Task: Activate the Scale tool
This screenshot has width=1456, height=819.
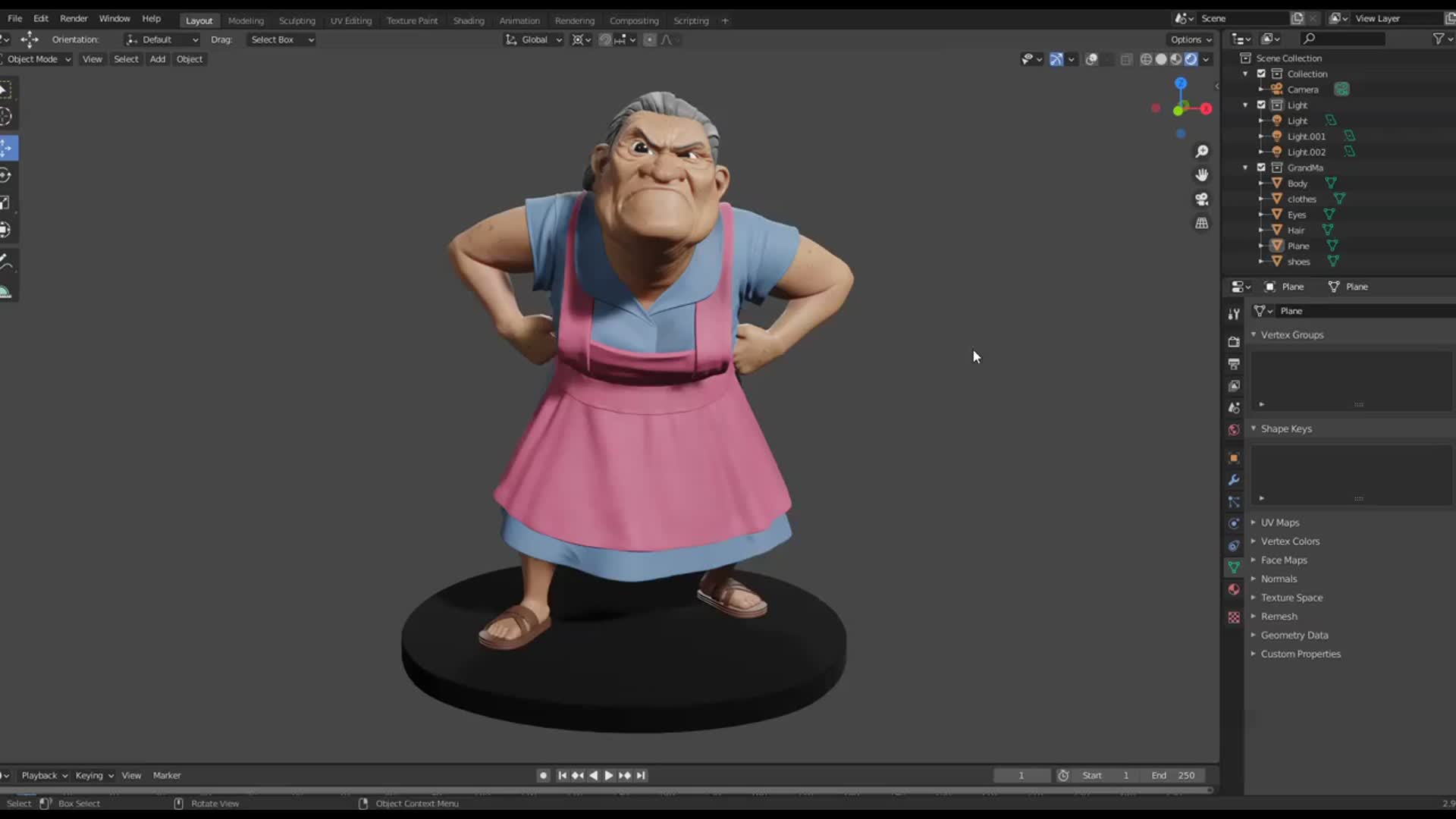Action: point(6,202)
